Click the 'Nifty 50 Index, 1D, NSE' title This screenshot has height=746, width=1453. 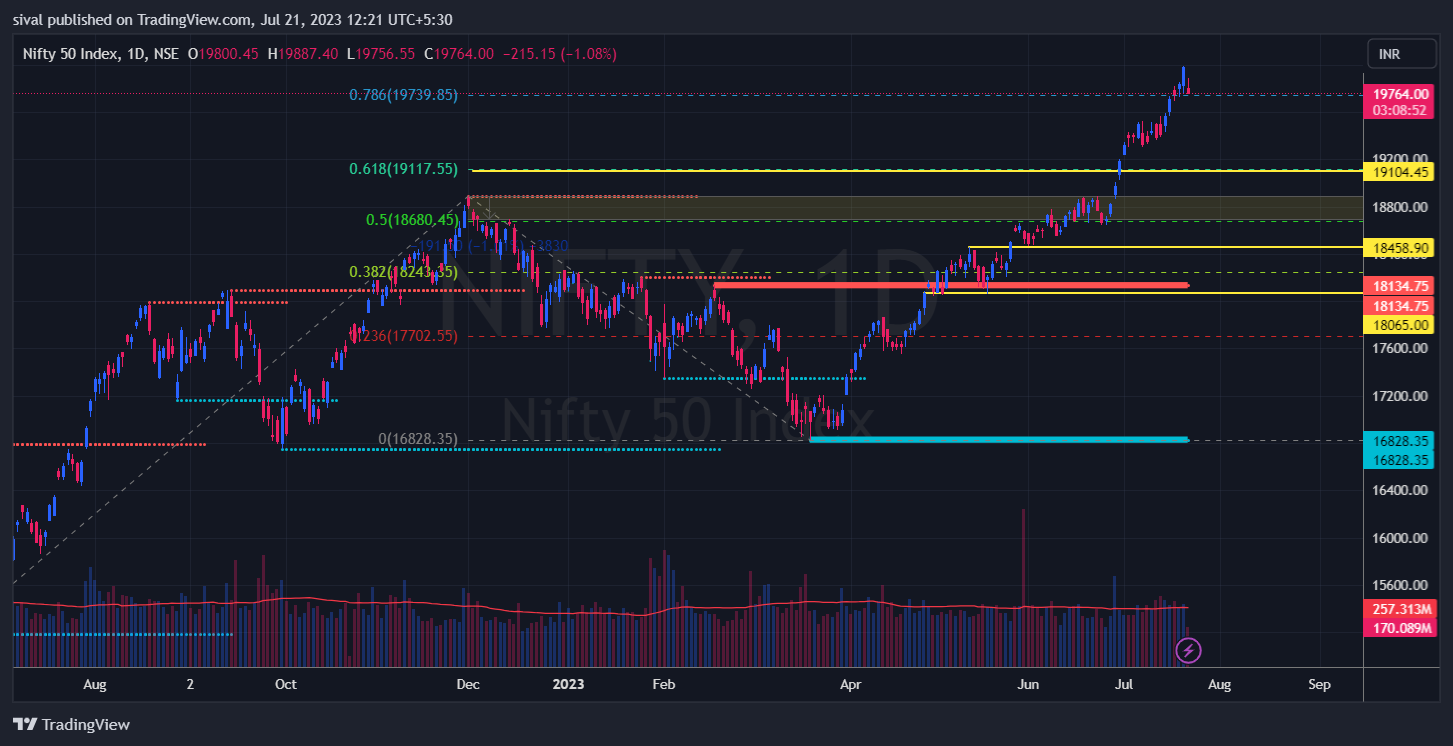tap(101, 53)
